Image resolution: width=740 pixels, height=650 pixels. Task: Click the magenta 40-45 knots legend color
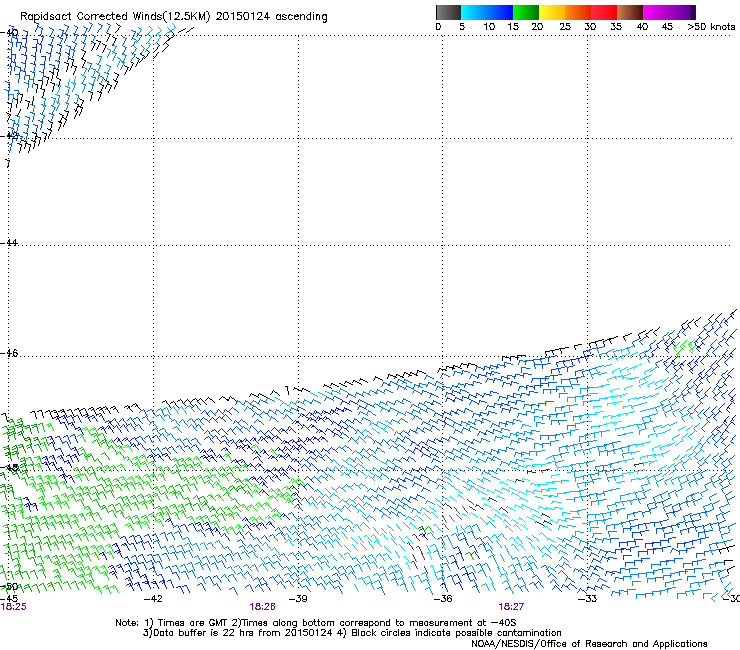(x=656, y=12)
